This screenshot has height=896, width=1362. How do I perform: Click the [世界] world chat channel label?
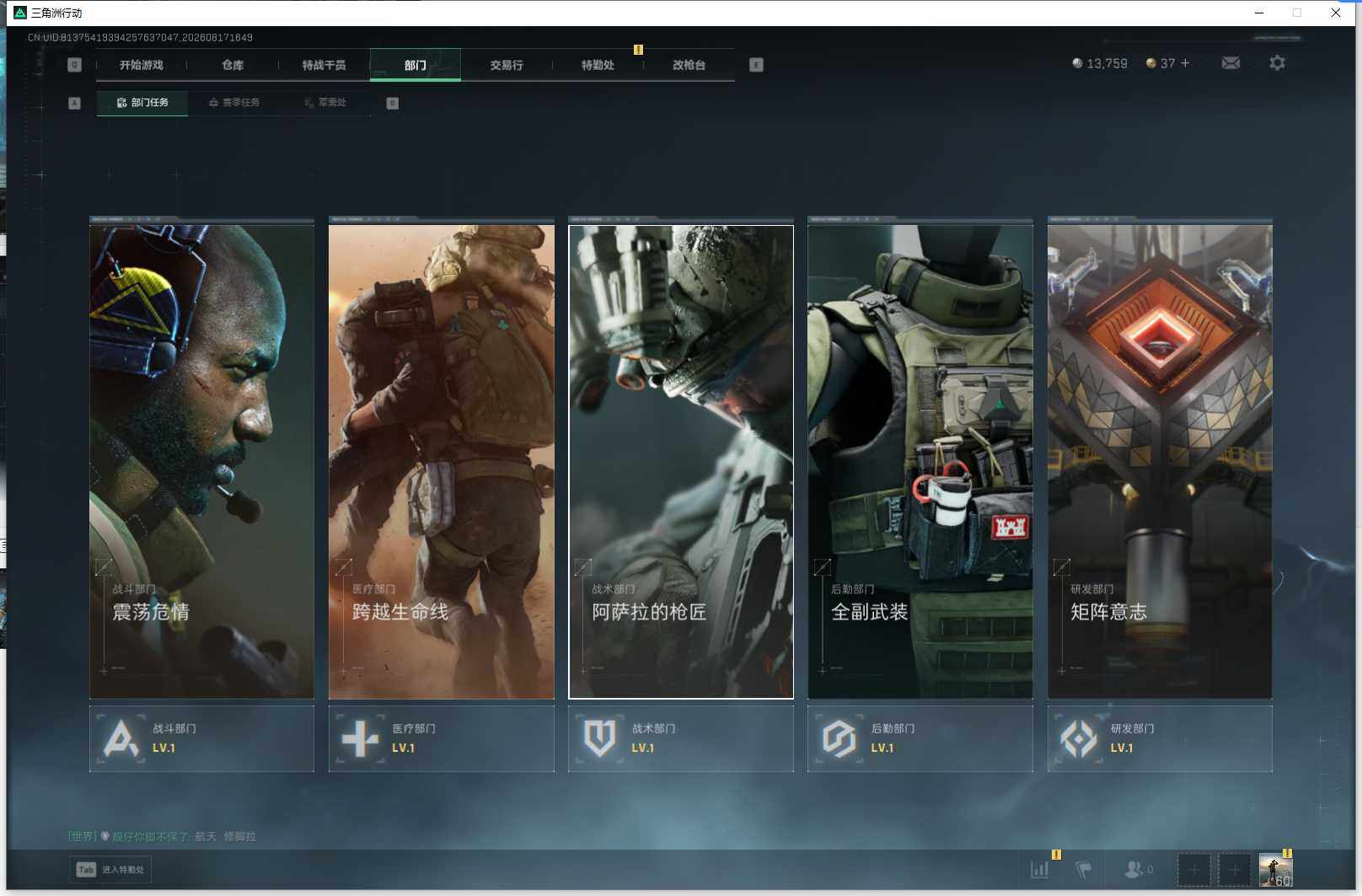[x=82, y=836]
